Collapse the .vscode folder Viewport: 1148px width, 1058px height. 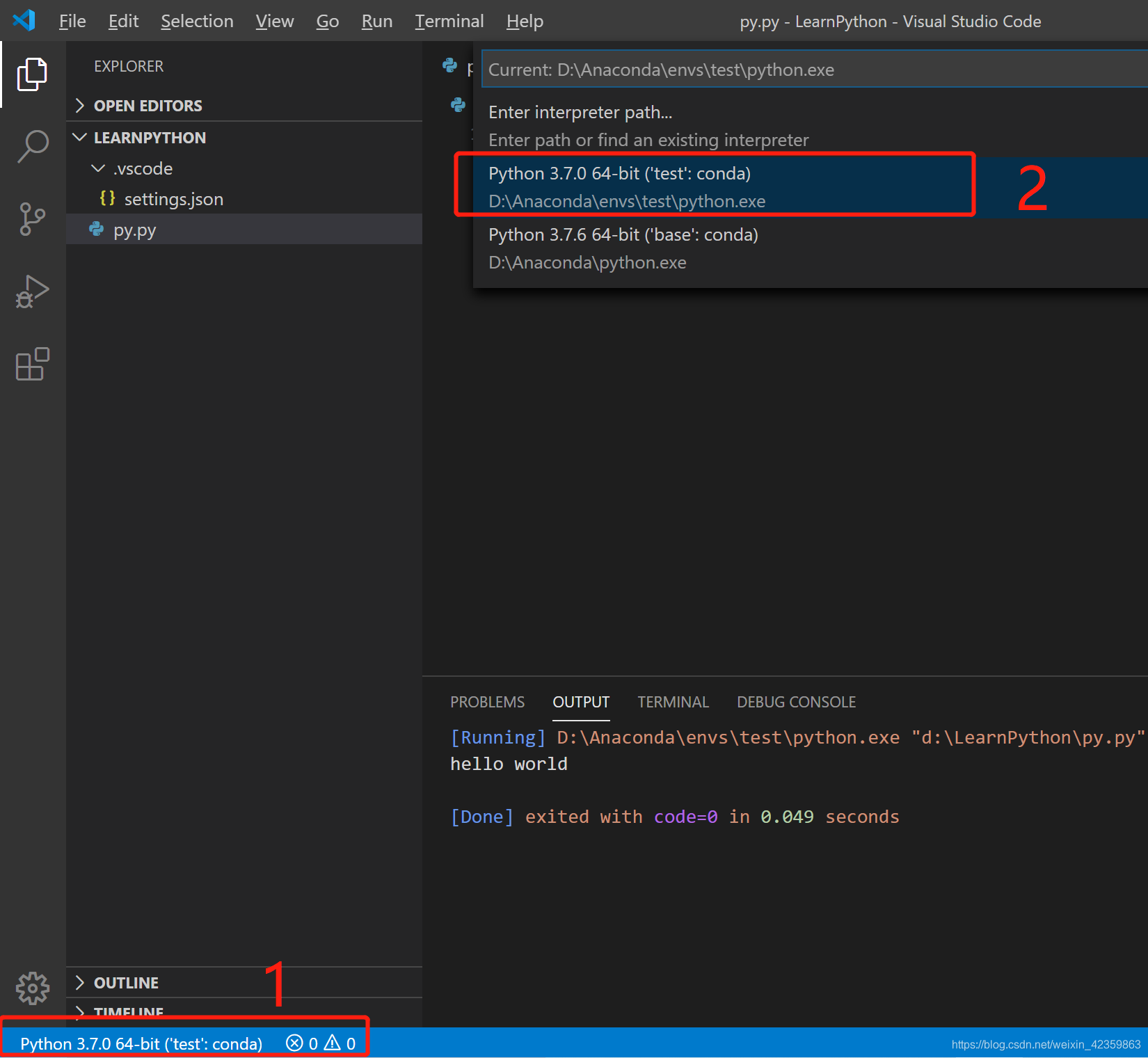point(244,168)
